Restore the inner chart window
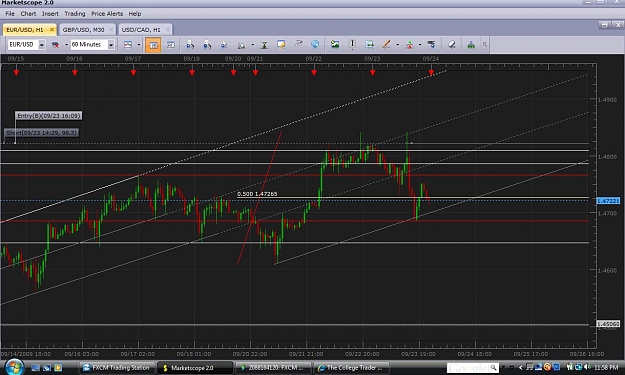625x375 pixels. 604,25
